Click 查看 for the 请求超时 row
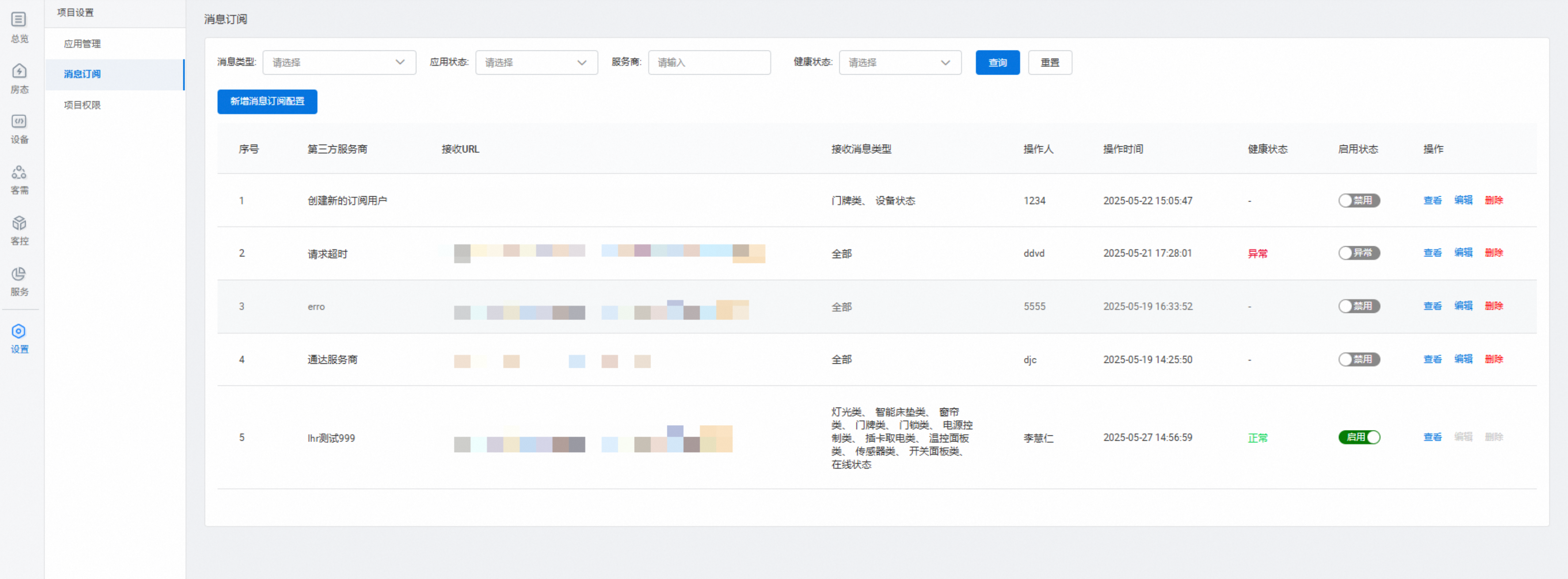The image size is (1568, 579). (1432, 253)
